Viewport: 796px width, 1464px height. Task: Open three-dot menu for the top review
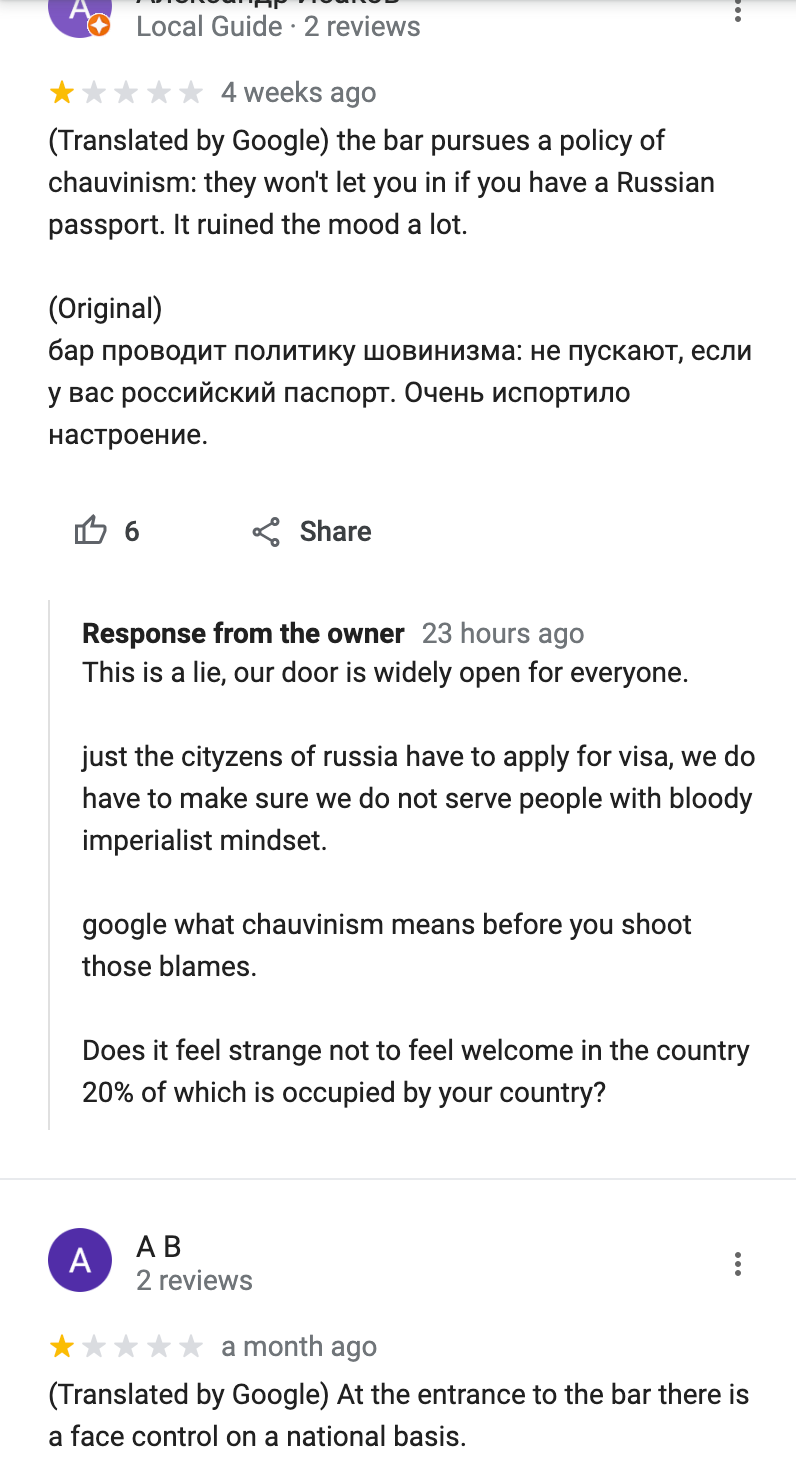(738, 10)
